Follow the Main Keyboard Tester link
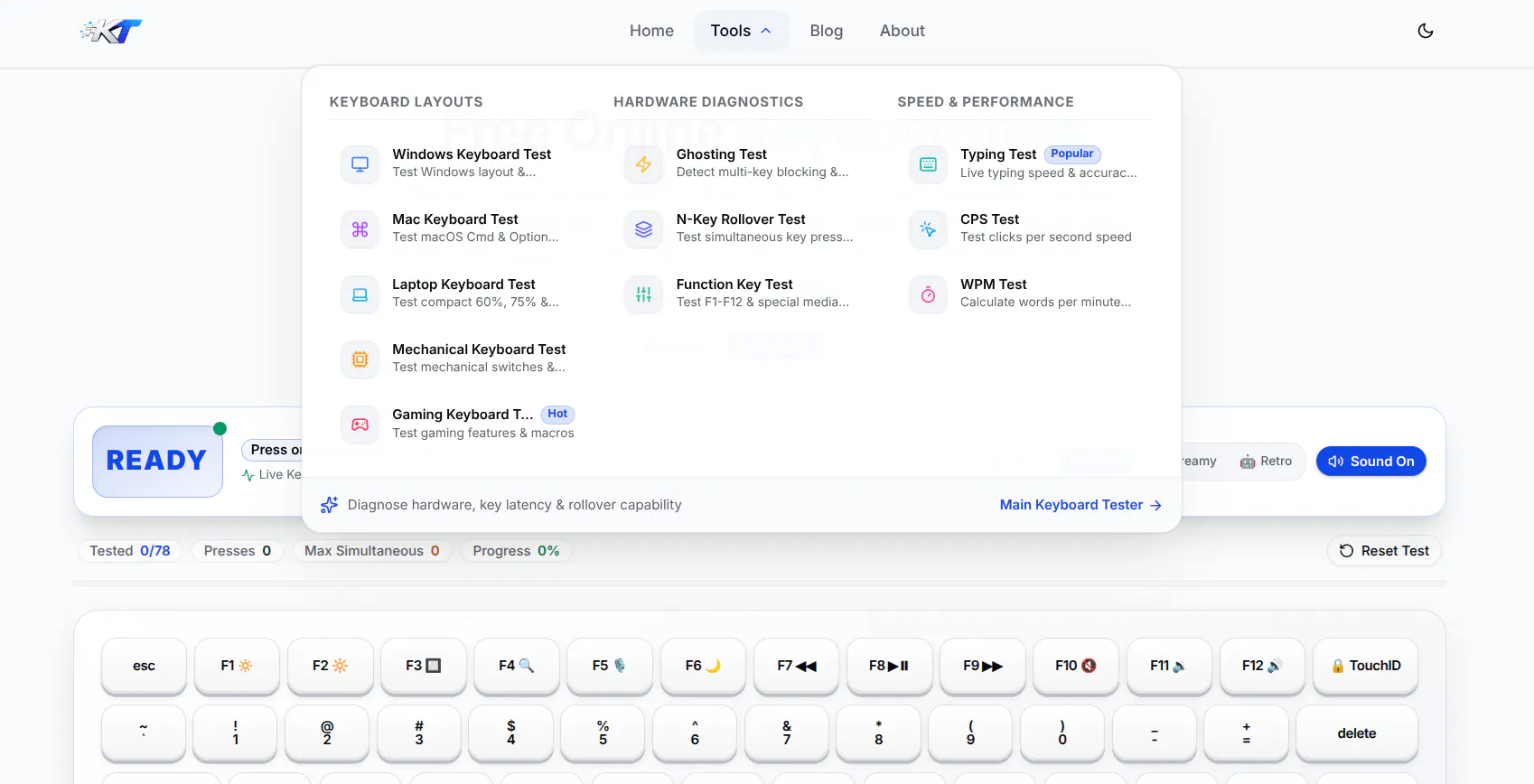 [x=1080, y=505]
